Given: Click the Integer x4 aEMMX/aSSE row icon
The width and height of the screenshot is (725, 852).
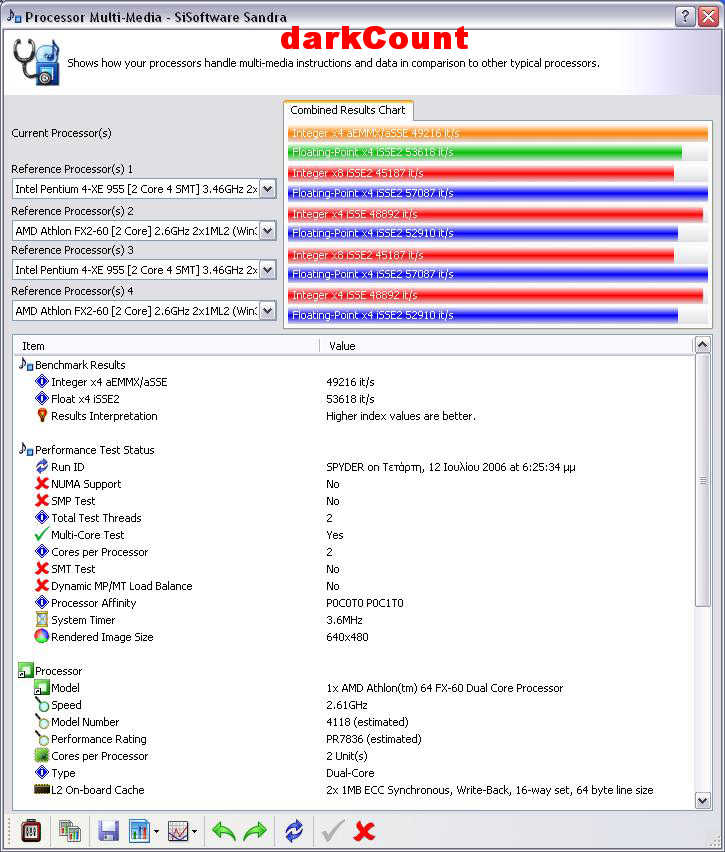Looking at the screenshot, I should tap(42, 381).
